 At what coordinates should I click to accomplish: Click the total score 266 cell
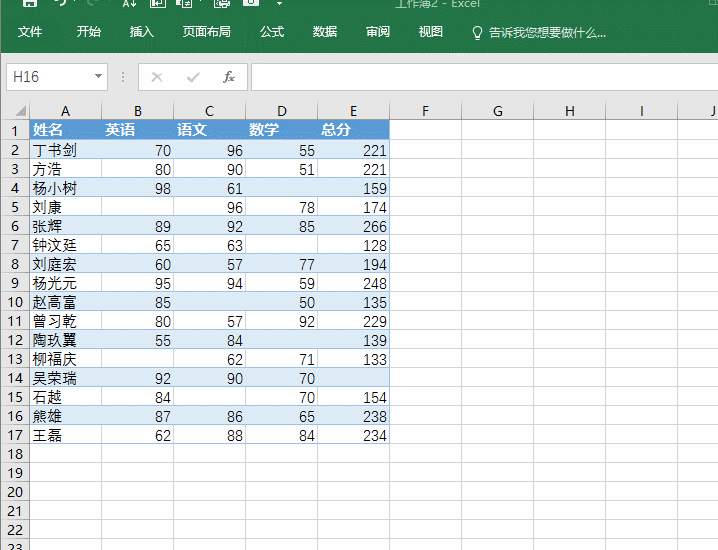[354, 226]
